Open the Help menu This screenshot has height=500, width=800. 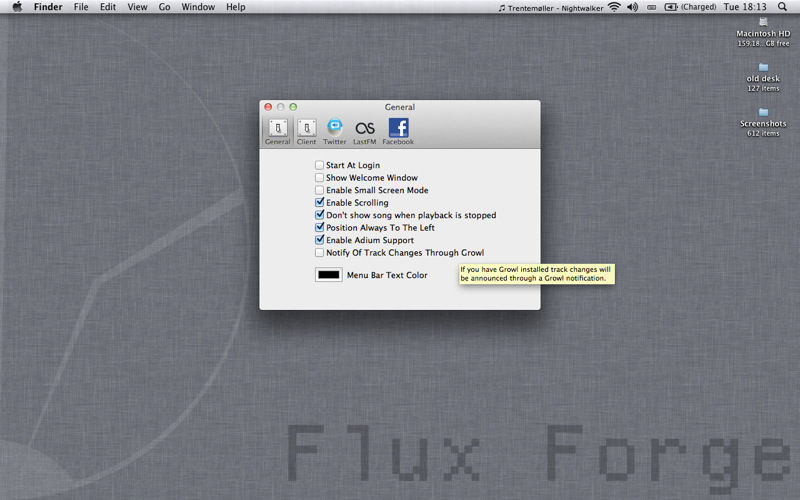(236, 7)
